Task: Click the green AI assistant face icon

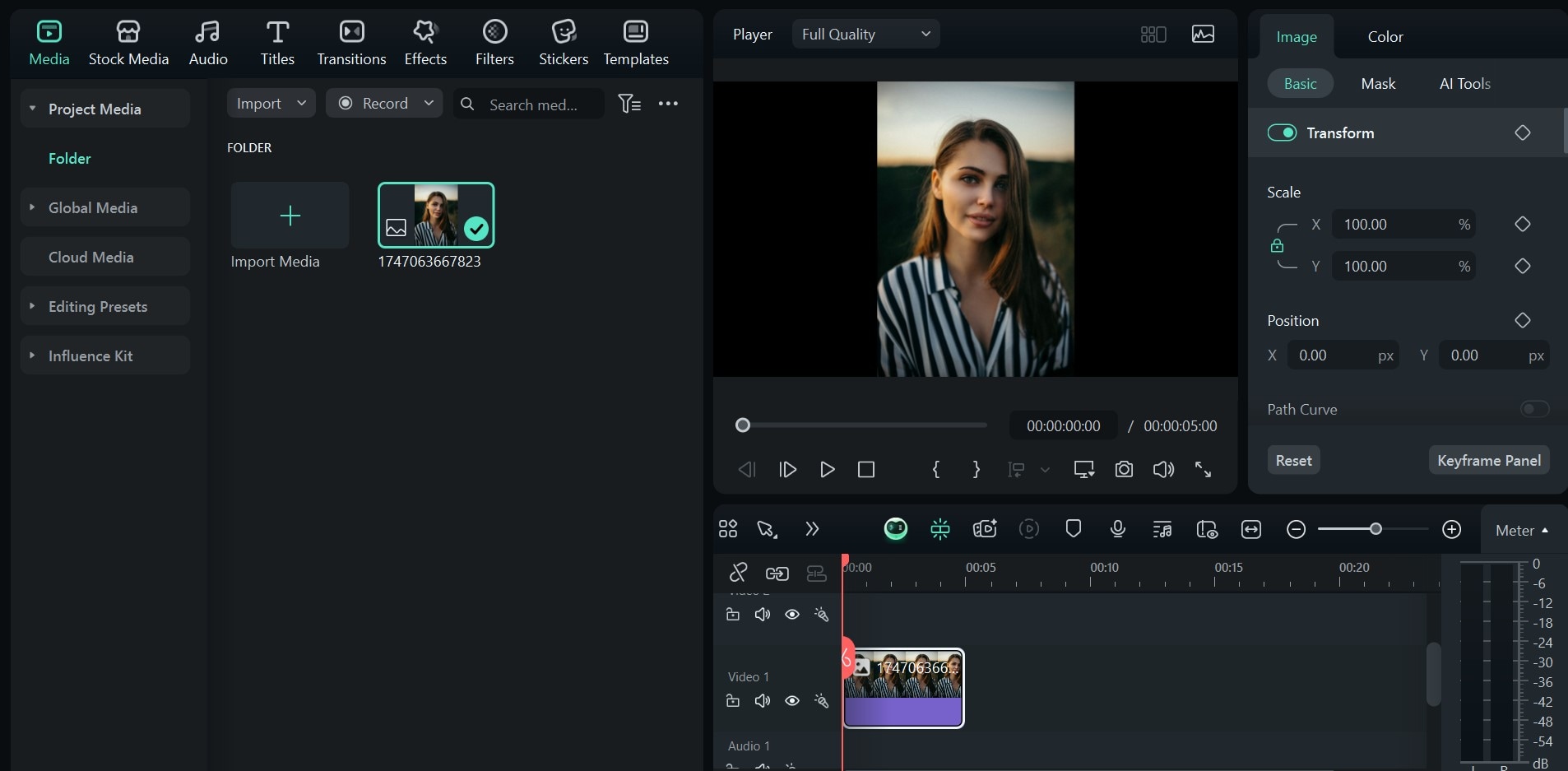Action: click(x=896, y=529)
